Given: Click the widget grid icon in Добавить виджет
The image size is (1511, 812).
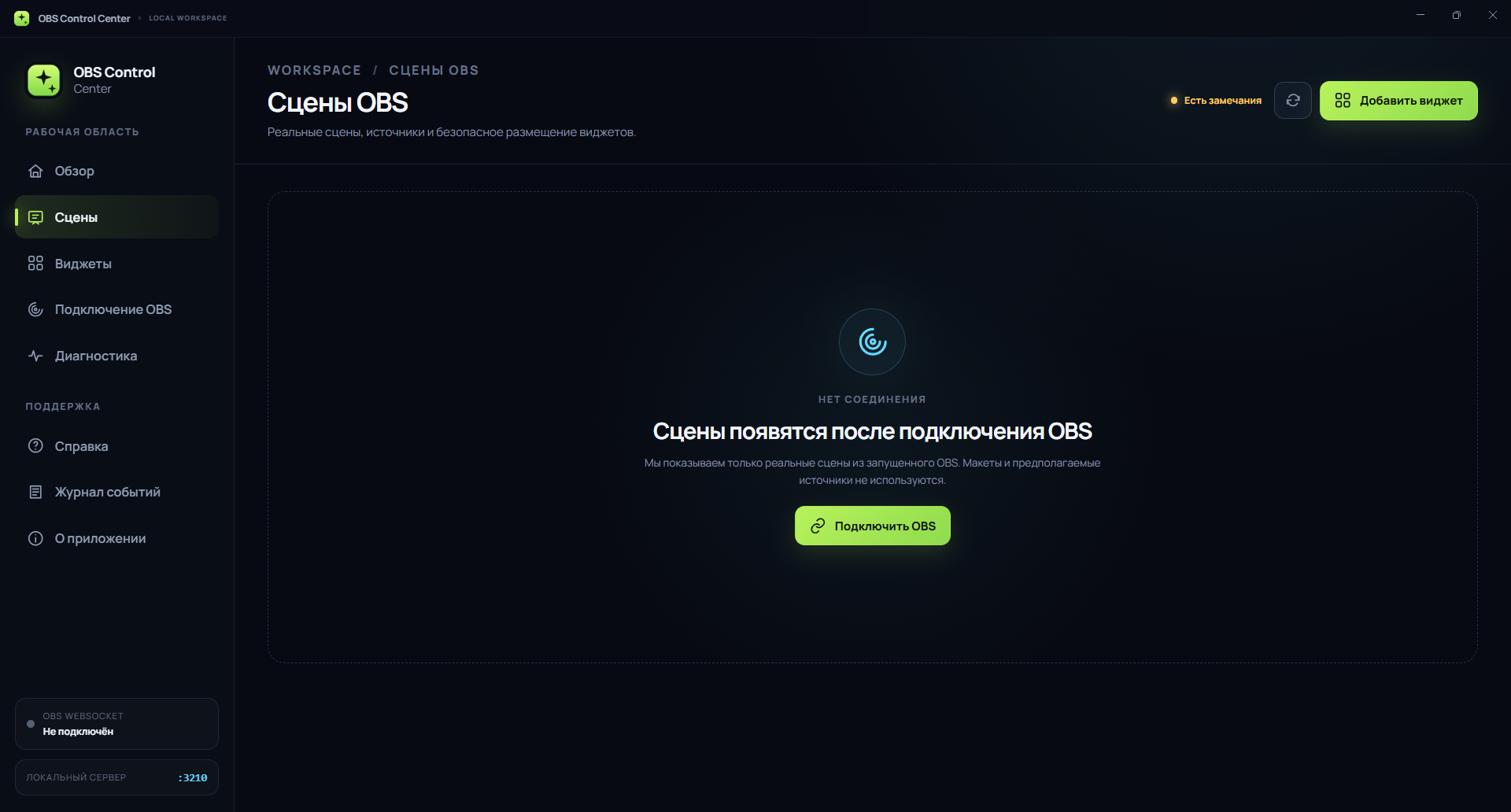Looking at the screenshot, I should click(1343, 101).
